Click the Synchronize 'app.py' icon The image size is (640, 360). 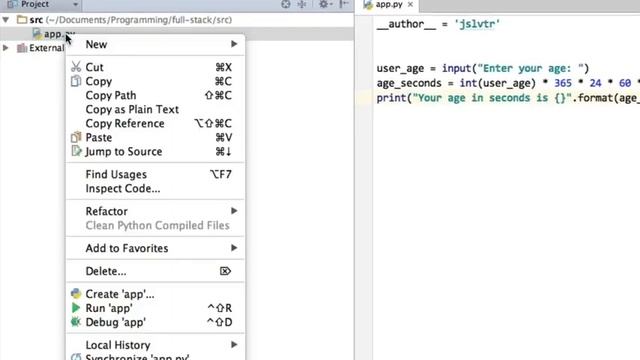(x=76, y=357)
